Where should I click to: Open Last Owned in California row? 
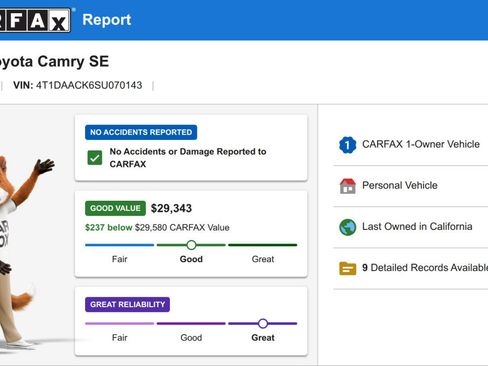(411, 227)
